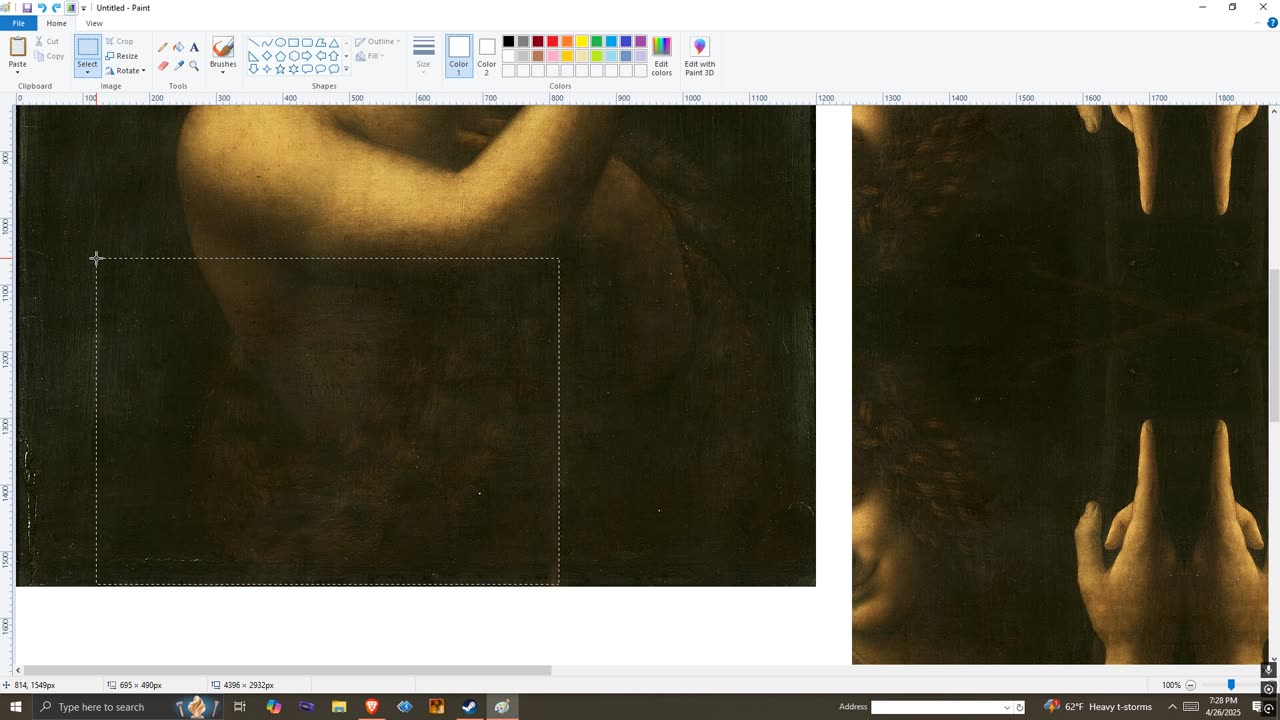The image size is (1280, 720).
Task: Pick the Pentagon shape
Action: [x=281, y=56]
